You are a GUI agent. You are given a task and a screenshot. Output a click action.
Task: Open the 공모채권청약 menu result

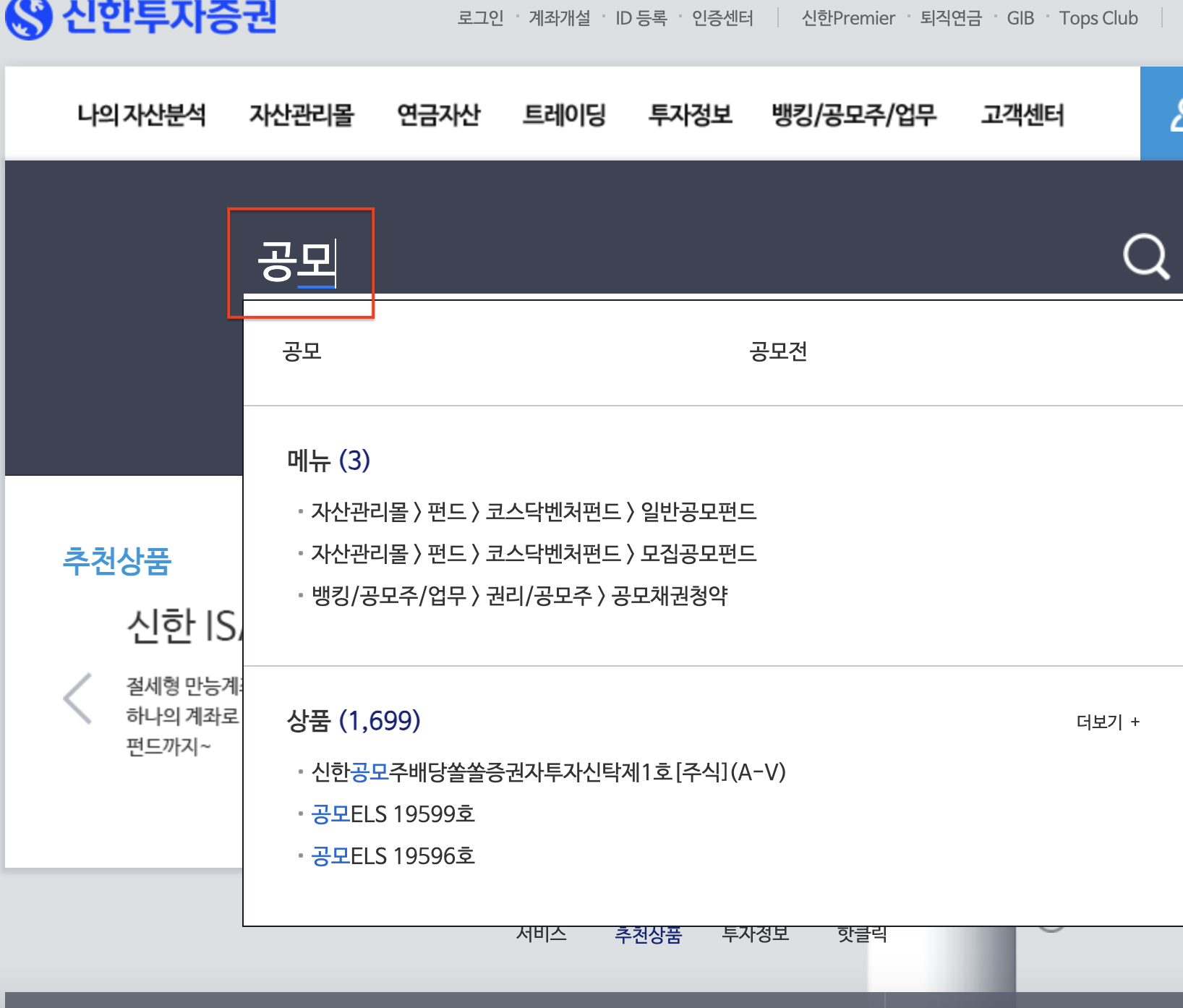click(519, 596)
